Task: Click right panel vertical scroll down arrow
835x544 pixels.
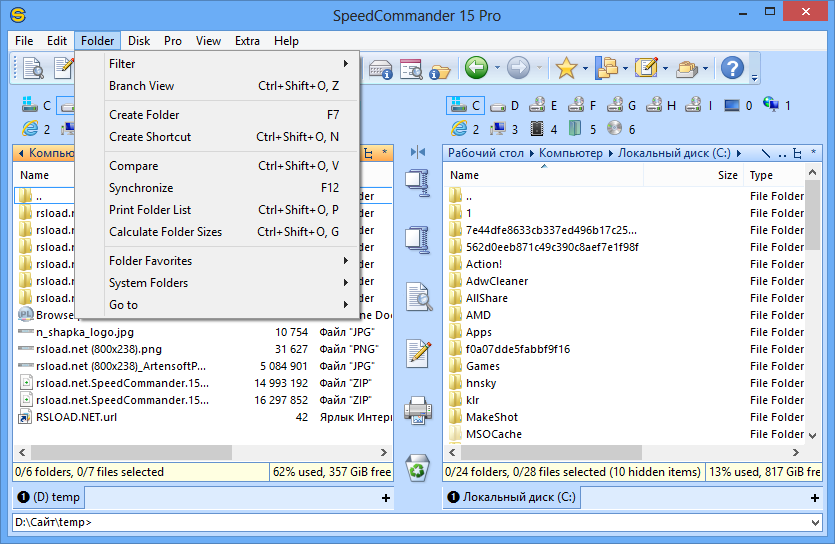Action: pyautogui.click(x=812, y=435)
